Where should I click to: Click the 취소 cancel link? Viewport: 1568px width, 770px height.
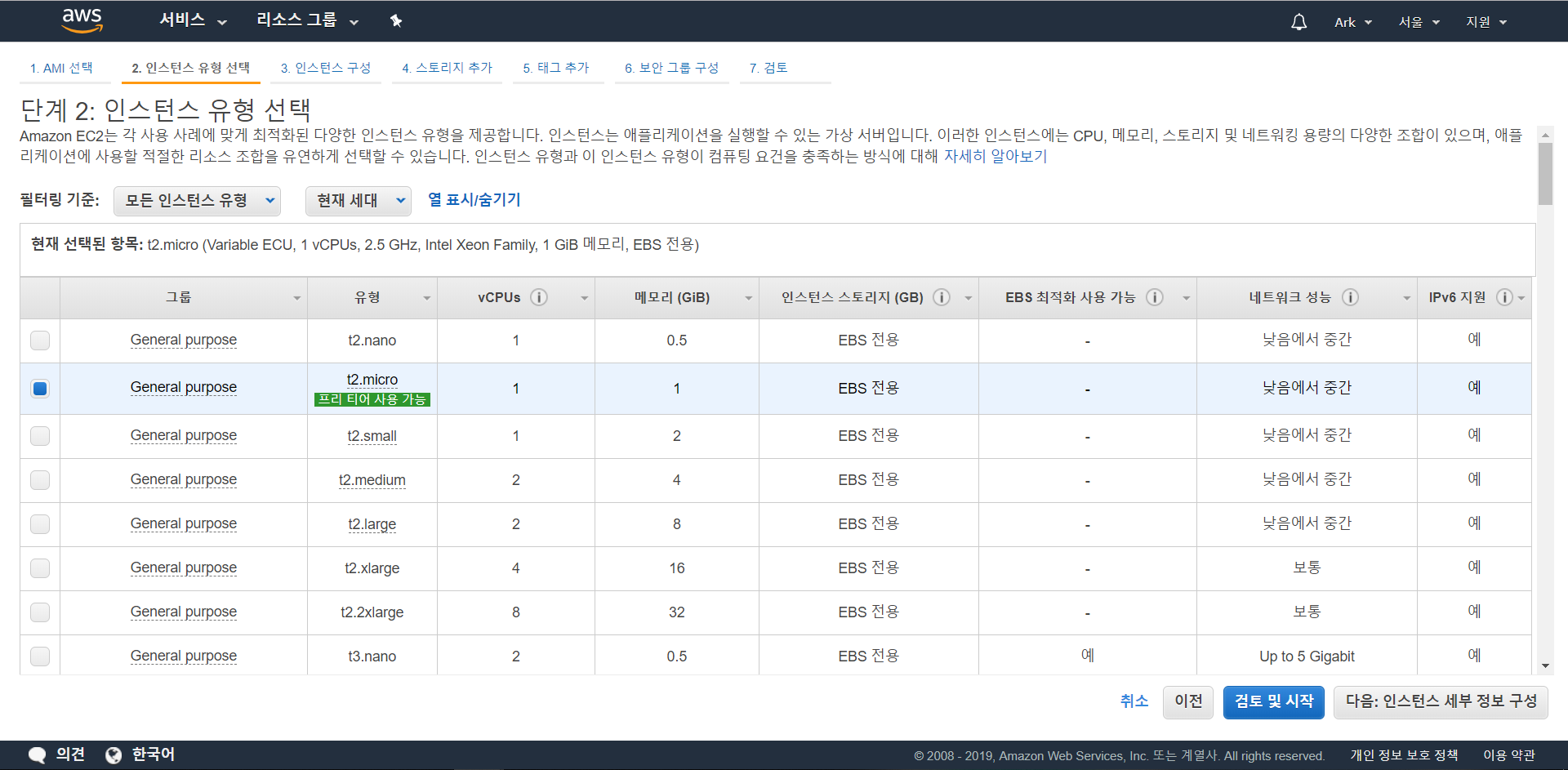[x=1134, y=701]
